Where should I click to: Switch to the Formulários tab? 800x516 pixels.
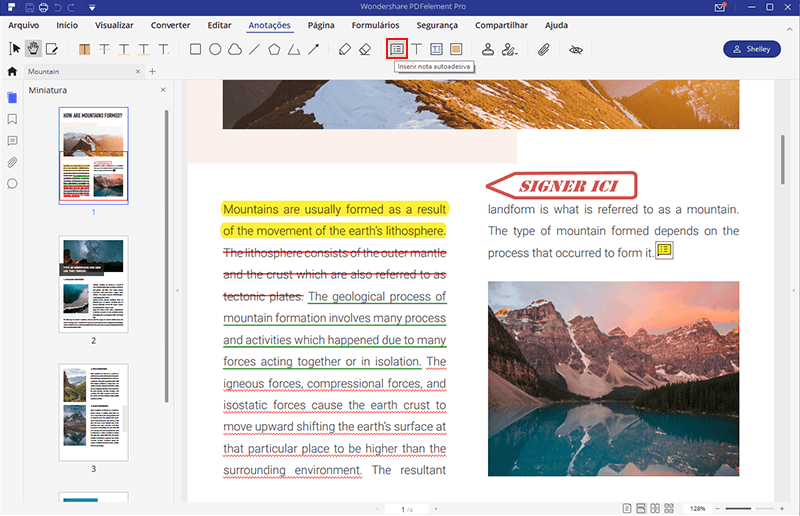pyautogui.click(x=375, y=24)
